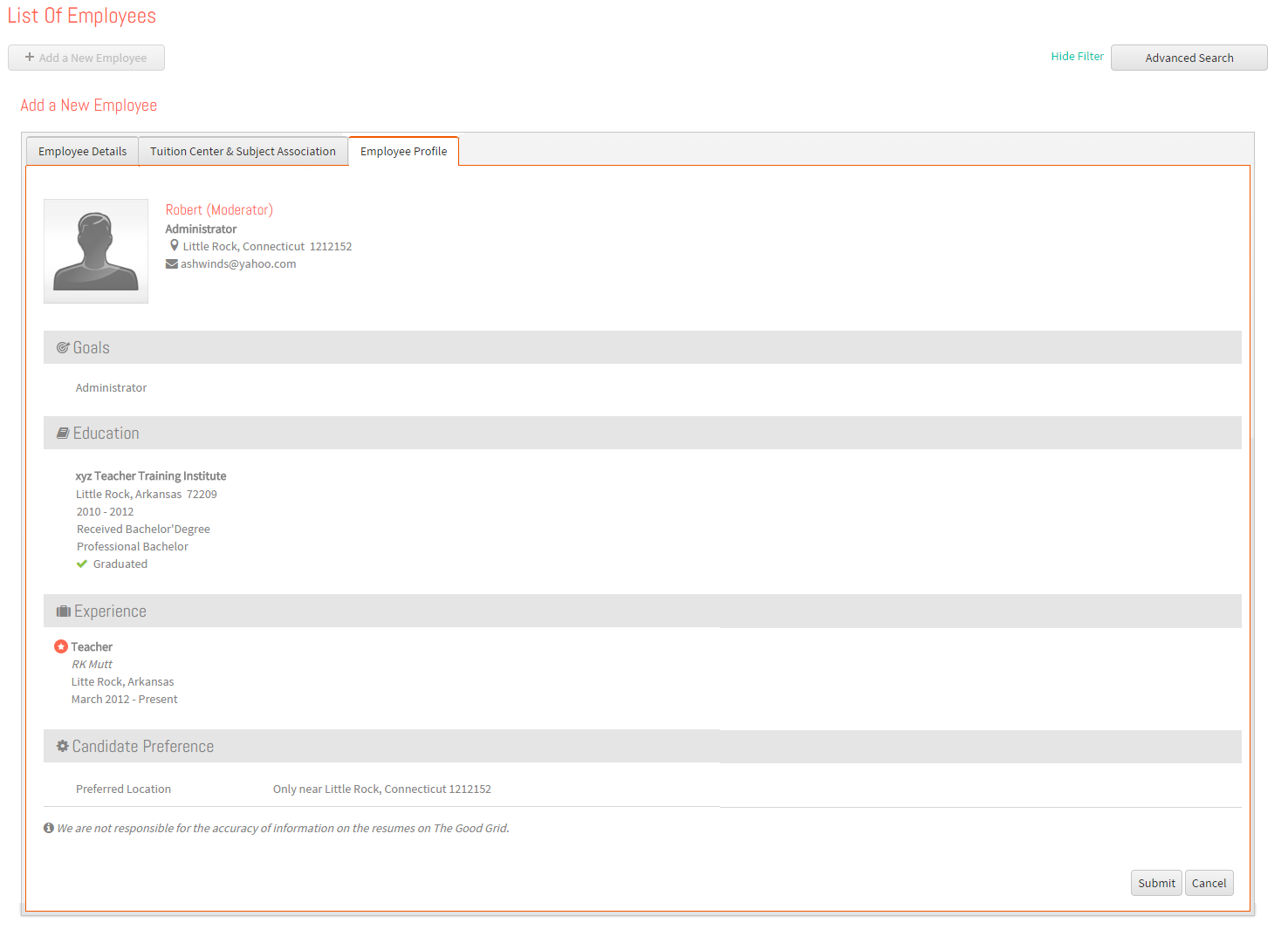This screenshot has width=1288, height=950.
Task: Click the Add a New Employee section heading
Action: [x=89, y=106]
